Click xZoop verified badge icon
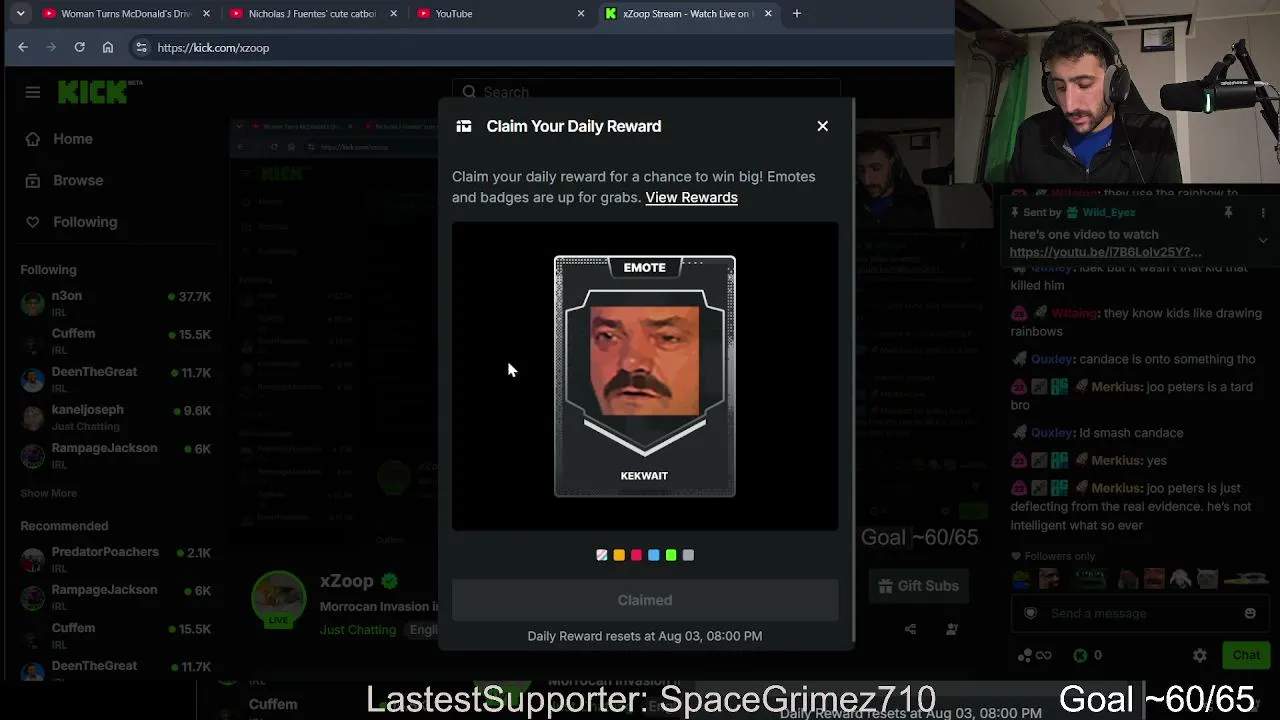The image size is (1280, 720). coord(389,581)
